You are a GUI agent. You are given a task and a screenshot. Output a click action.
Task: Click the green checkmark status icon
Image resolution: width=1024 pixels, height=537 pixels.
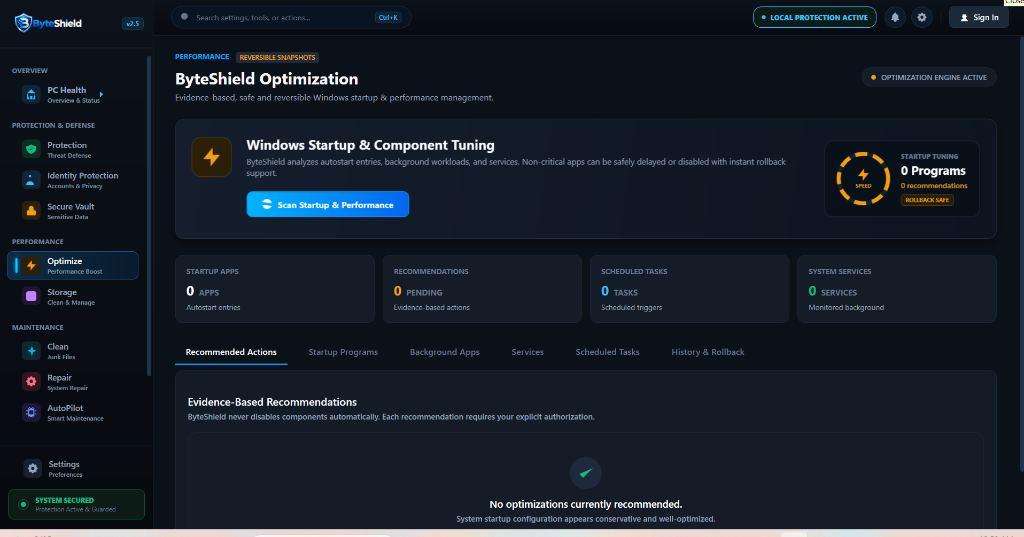tap(585, 473)
